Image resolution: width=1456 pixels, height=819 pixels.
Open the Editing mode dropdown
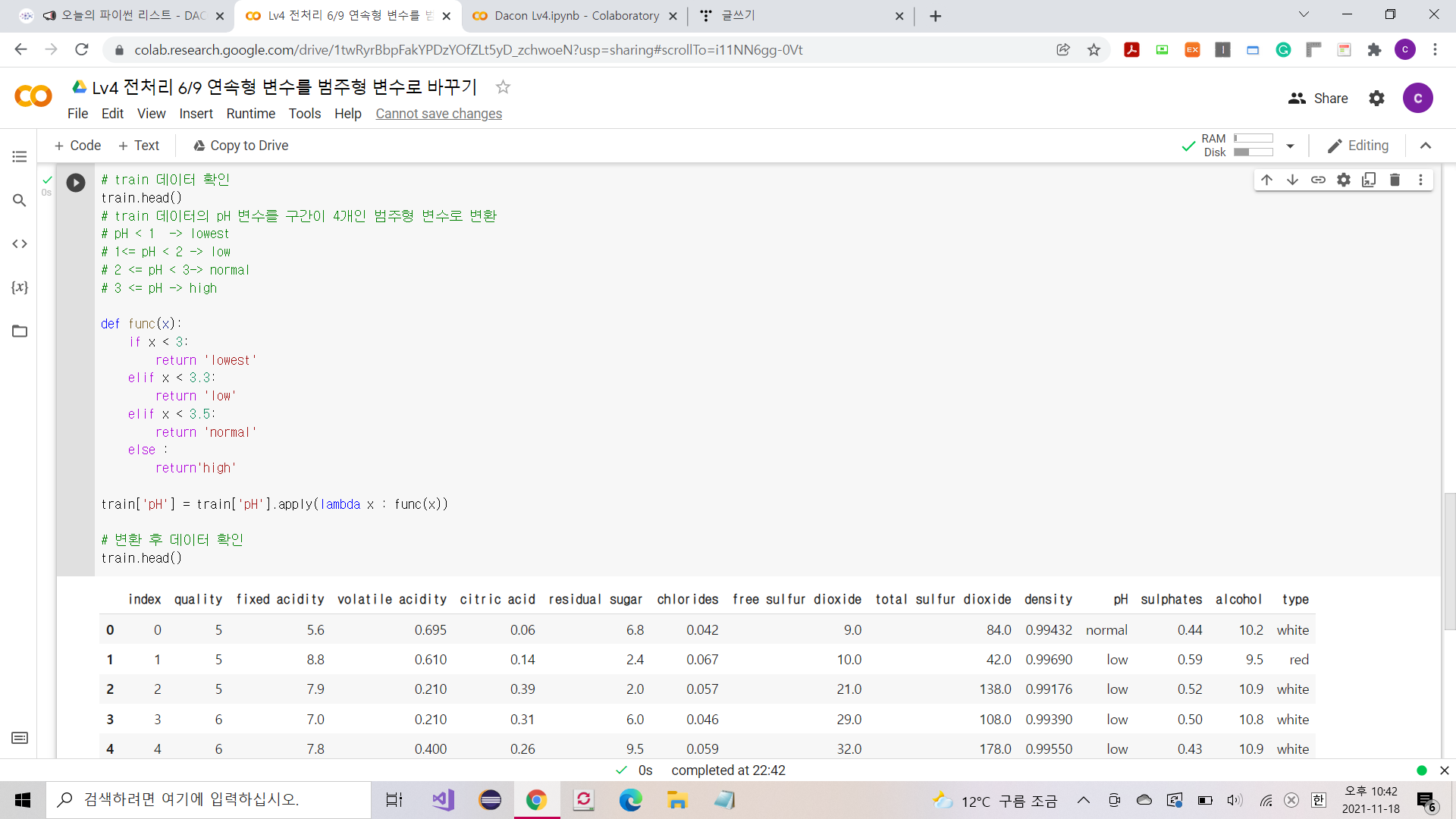[x=1358, y=146]
